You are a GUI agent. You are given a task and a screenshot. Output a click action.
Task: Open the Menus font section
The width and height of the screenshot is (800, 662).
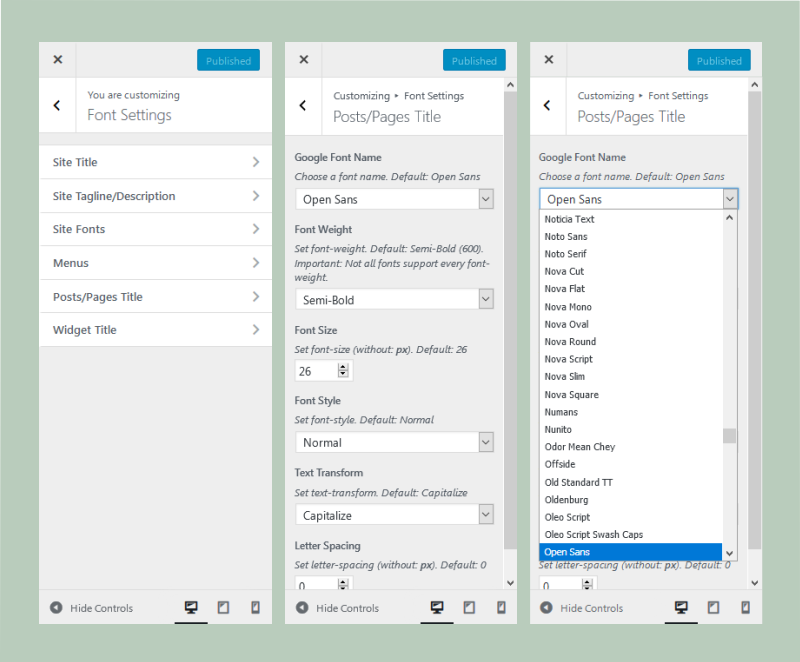click(156, 263)
